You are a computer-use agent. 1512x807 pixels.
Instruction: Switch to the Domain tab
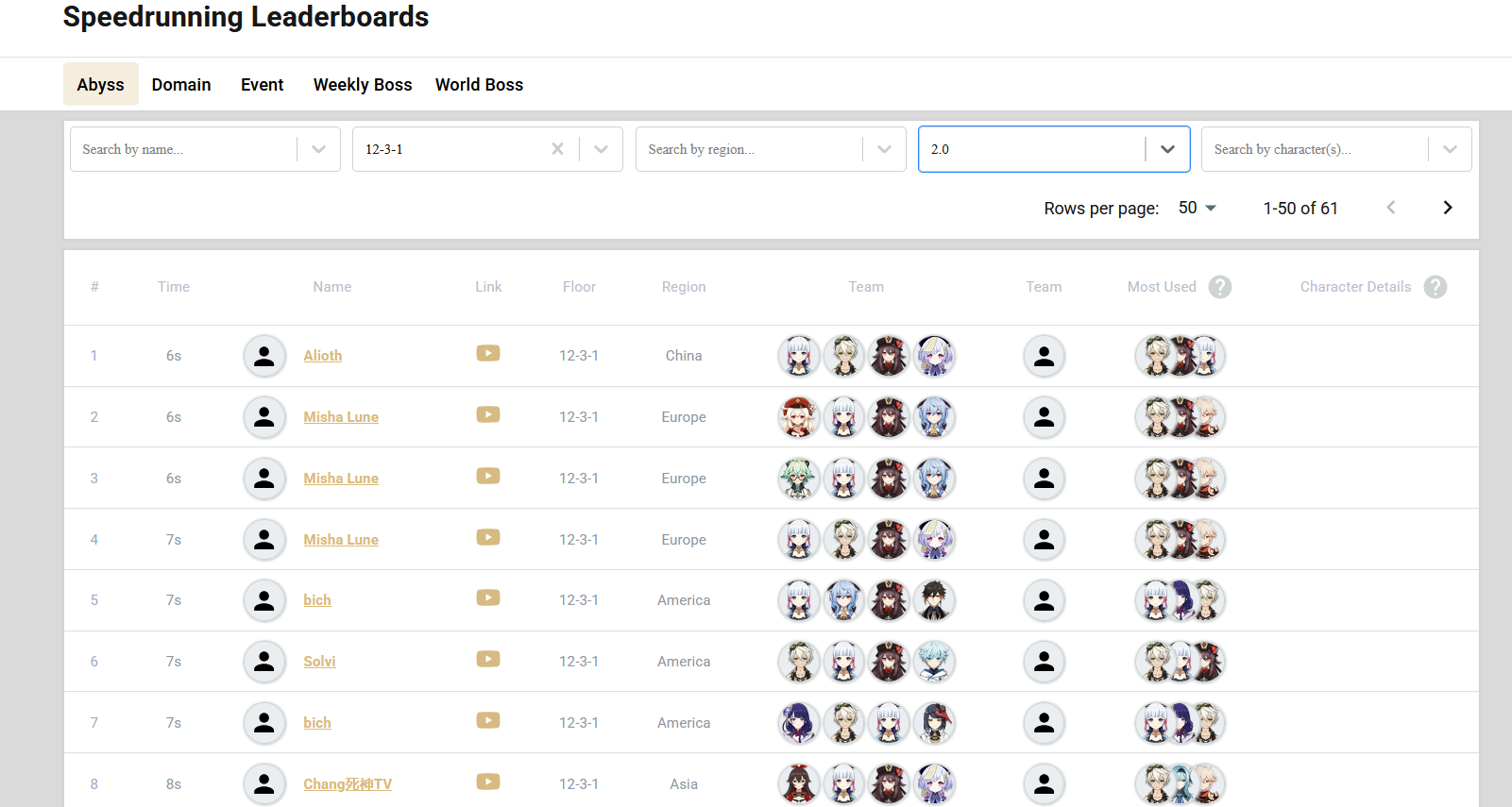181,84
